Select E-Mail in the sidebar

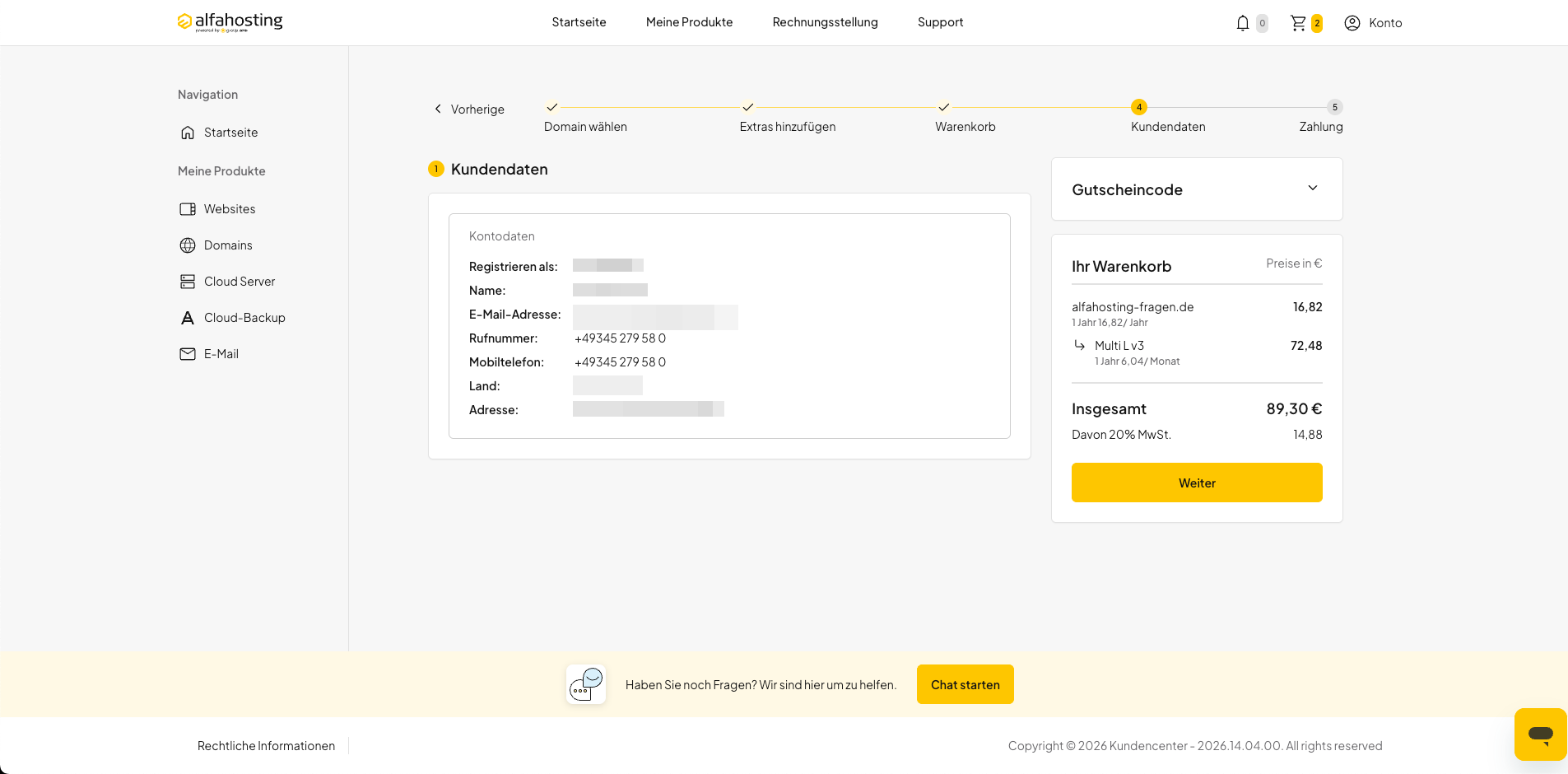[221, 354]
